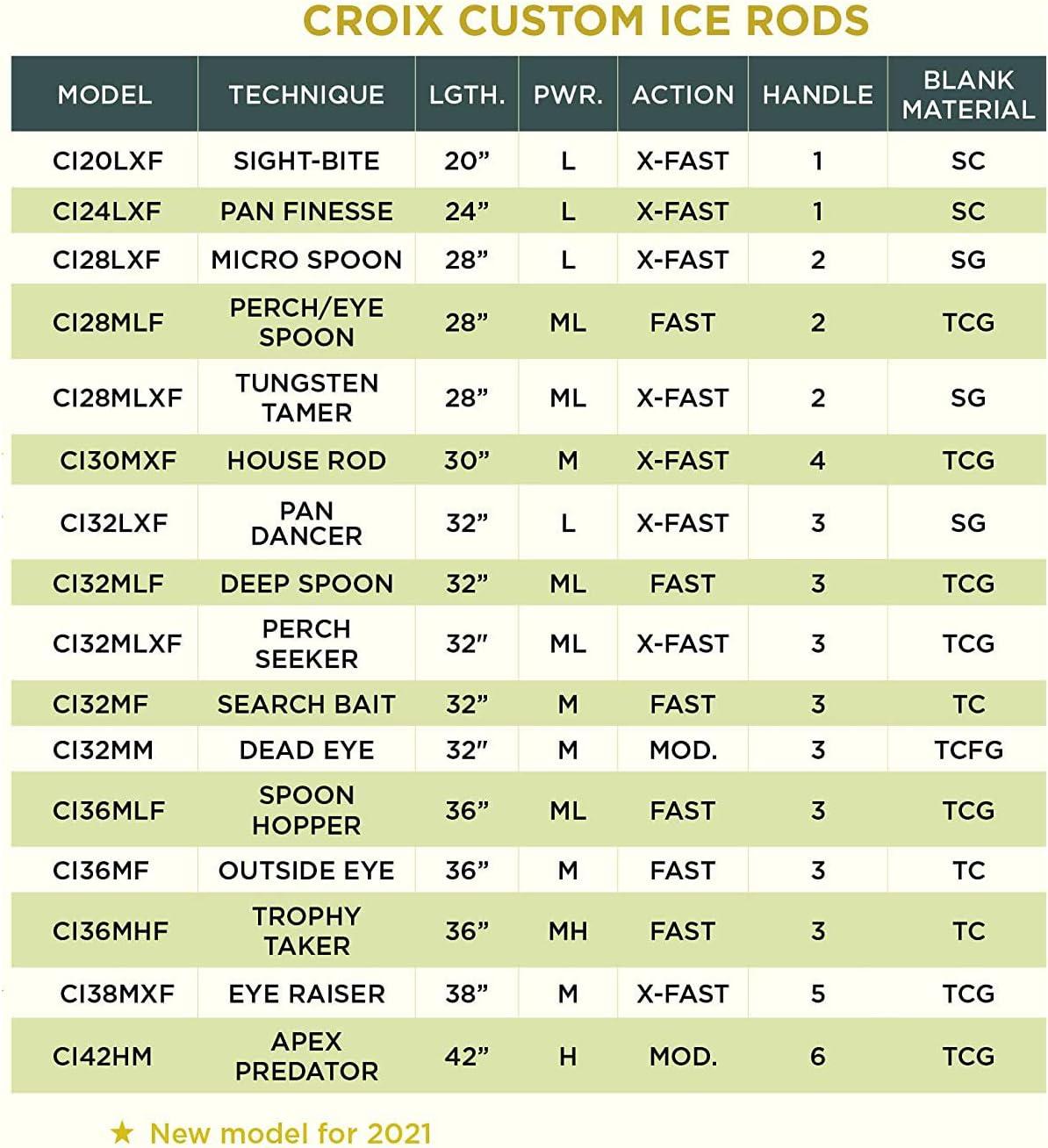Click the LGTH. column header
The image size is (1048, 1148).
[x=467, y=95]
